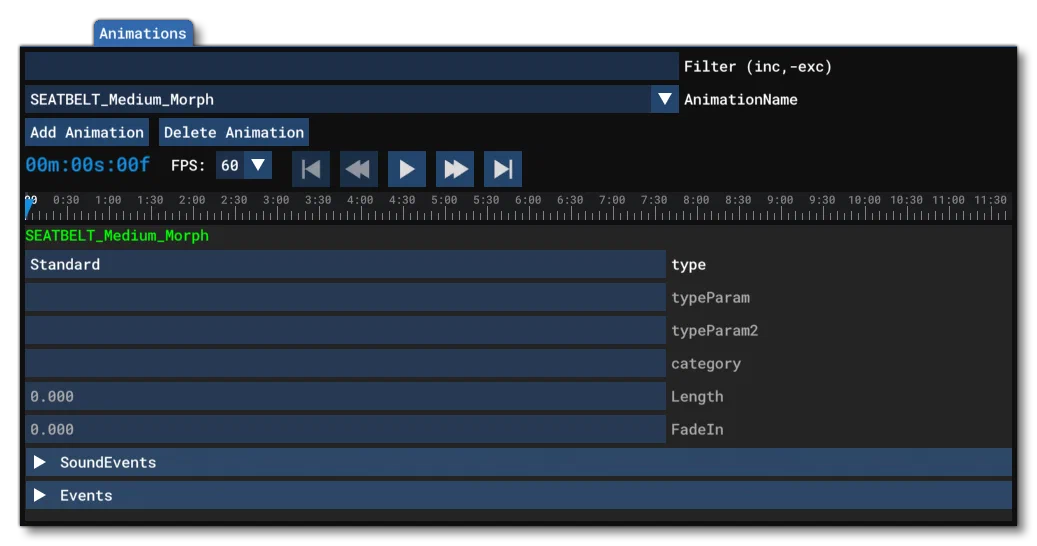1037x546 pixels.
Task: Focus the Filter (inc,-exc) input field
Action: 352,66
